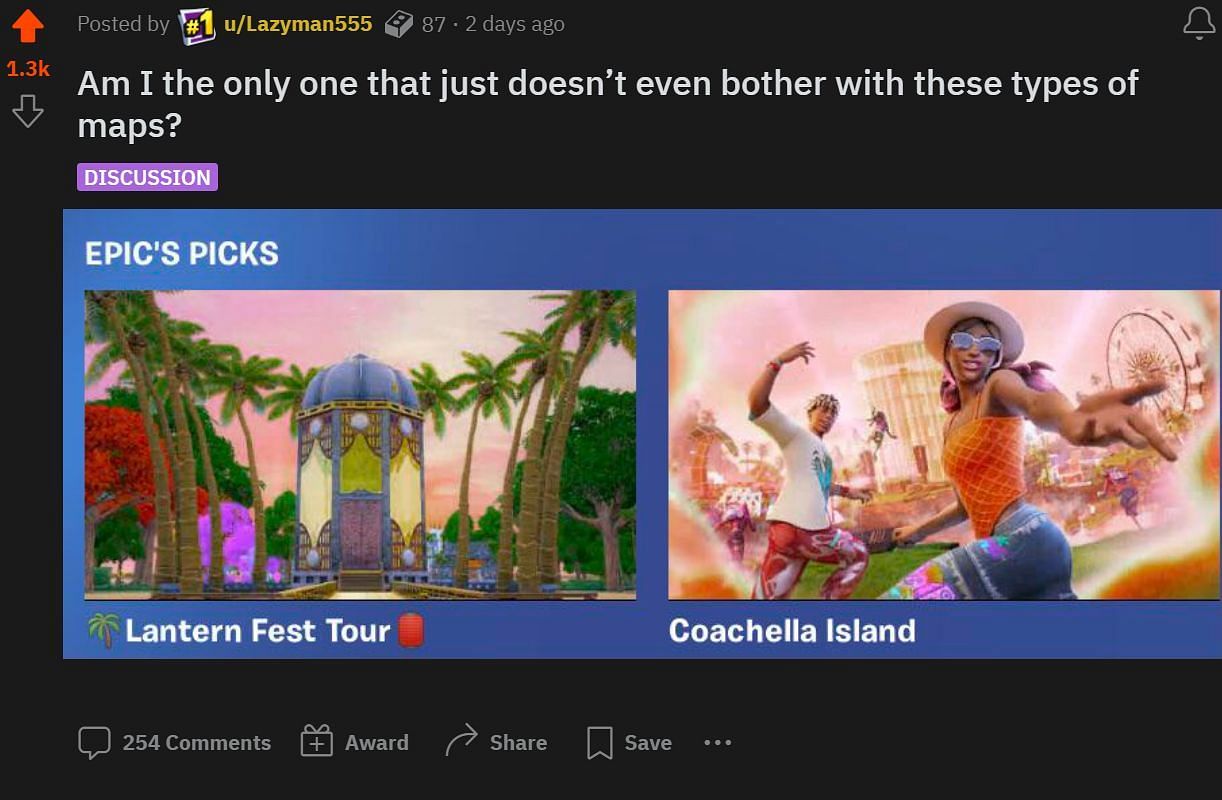Select the Lantern Fest Tour caption text
1222x800 pixels.
click(x=257, y=630)
